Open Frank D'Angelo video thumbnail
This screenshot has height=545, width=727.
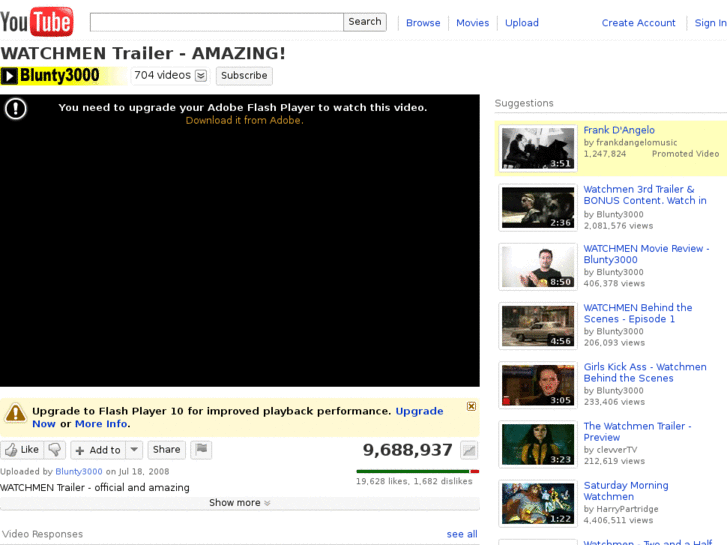point(538,148)
